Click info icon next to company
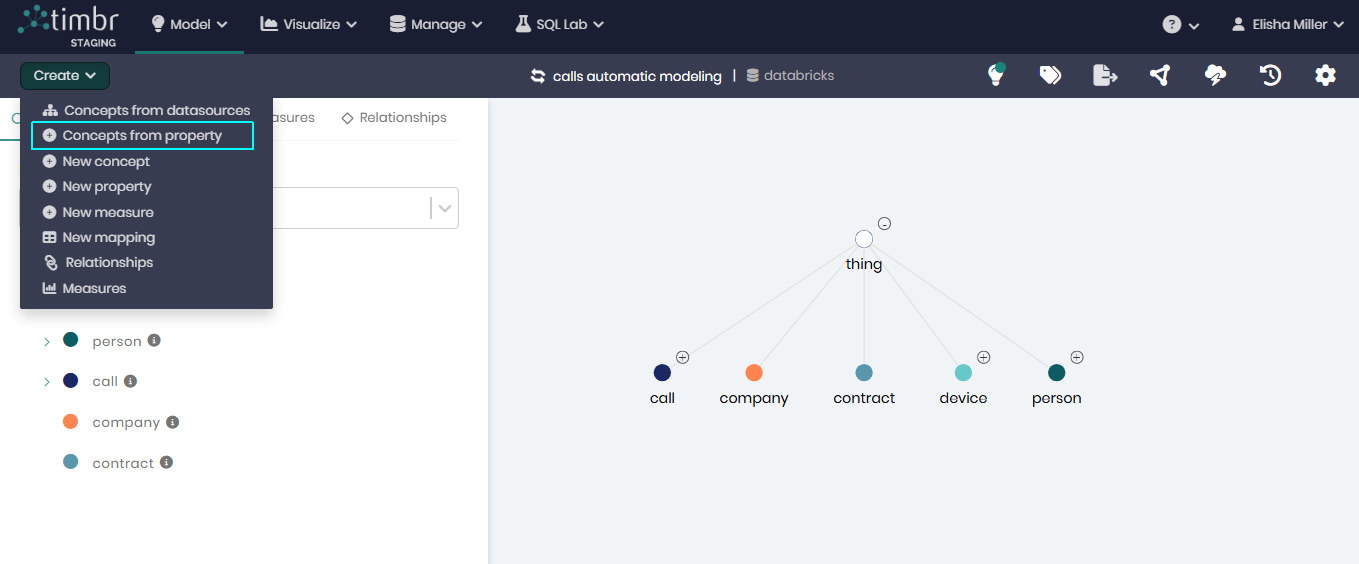Screen dimensions: 1359x564 pos(172,422)
